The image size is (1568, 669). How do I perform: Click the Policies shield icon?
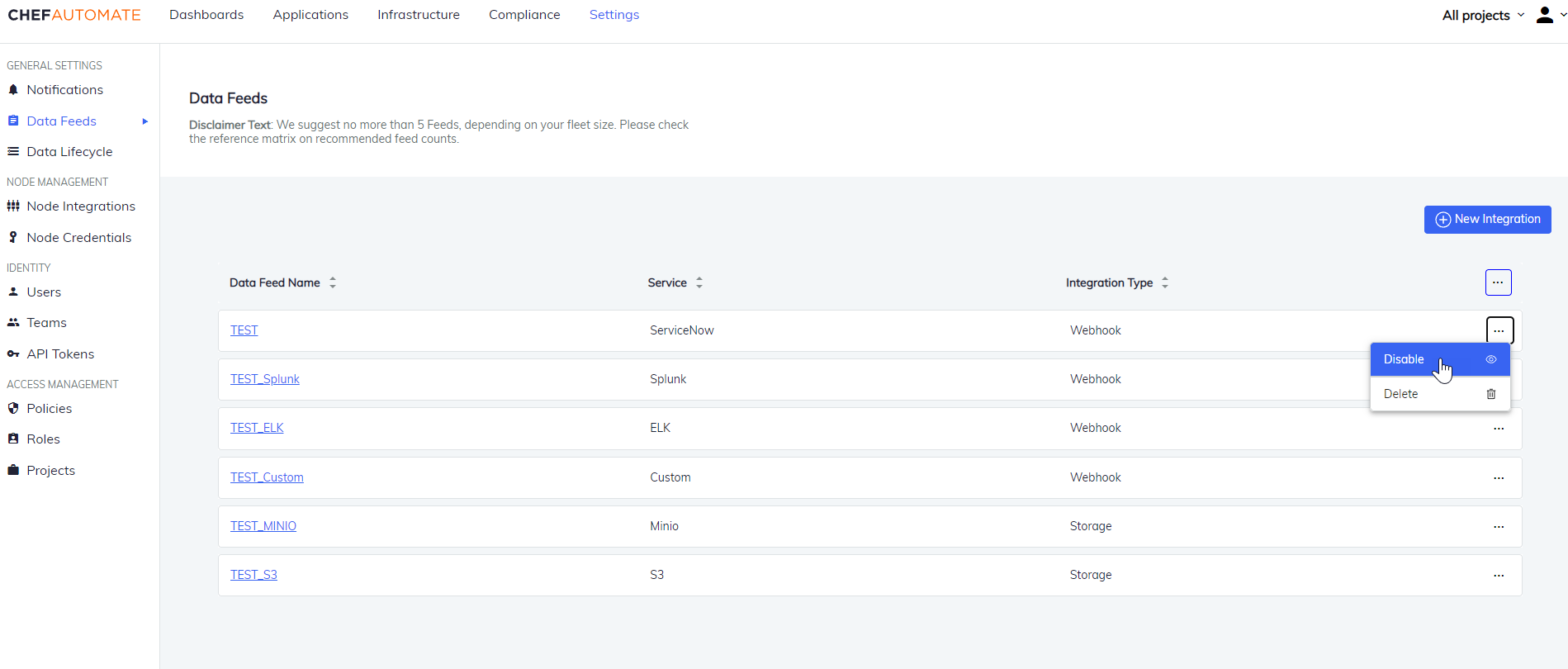coord(13,409)
